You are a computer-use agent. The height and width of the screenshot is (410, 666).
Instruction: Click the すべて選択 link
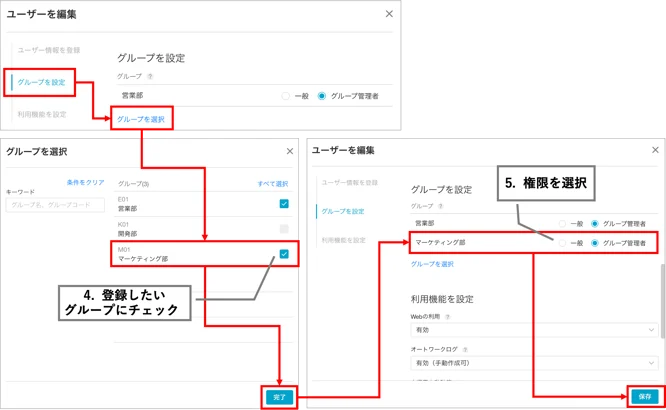point(273,184)
